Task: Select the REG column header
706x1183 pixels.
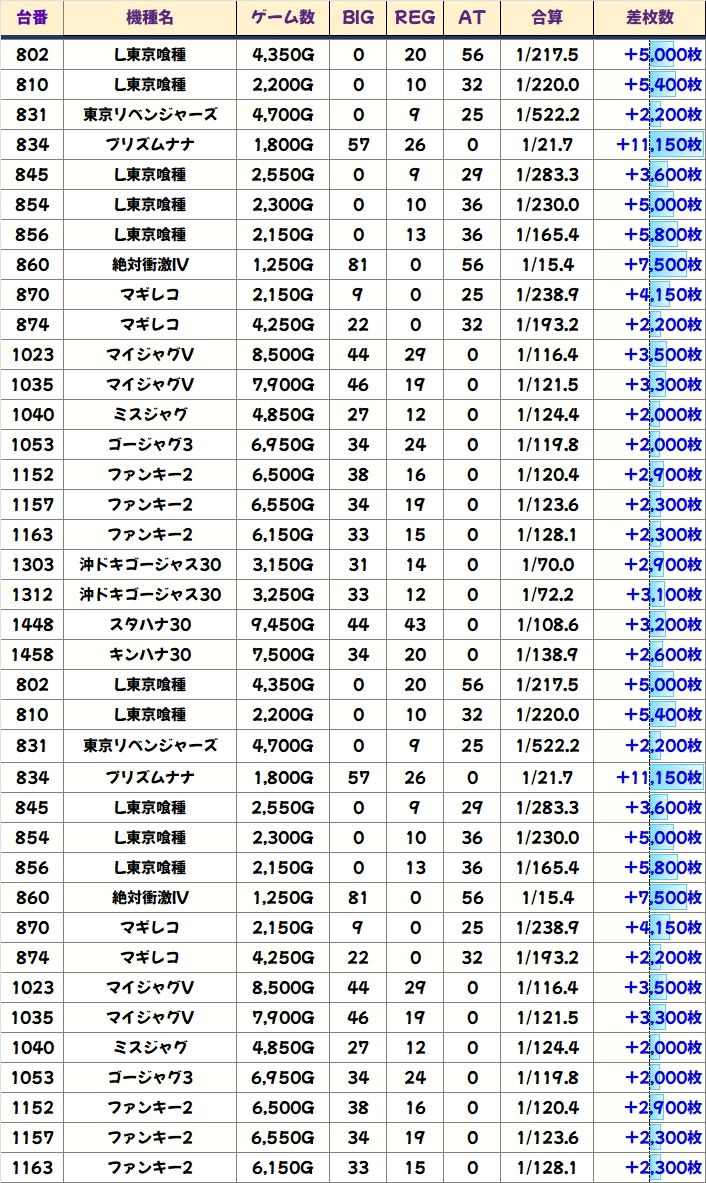Action: pyautogui.click(x=414, y=18)
